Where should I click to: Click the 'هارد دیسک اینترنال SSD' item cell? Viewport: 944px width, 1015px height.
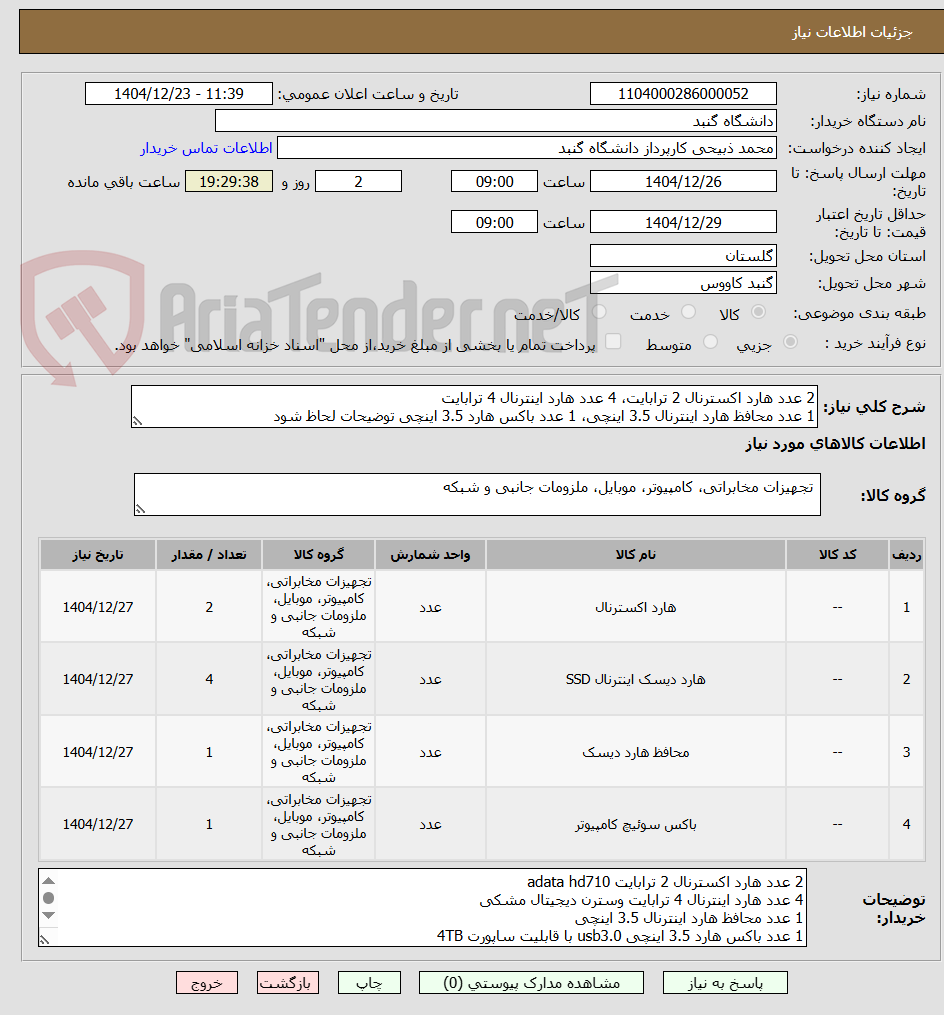click(636, 679)
